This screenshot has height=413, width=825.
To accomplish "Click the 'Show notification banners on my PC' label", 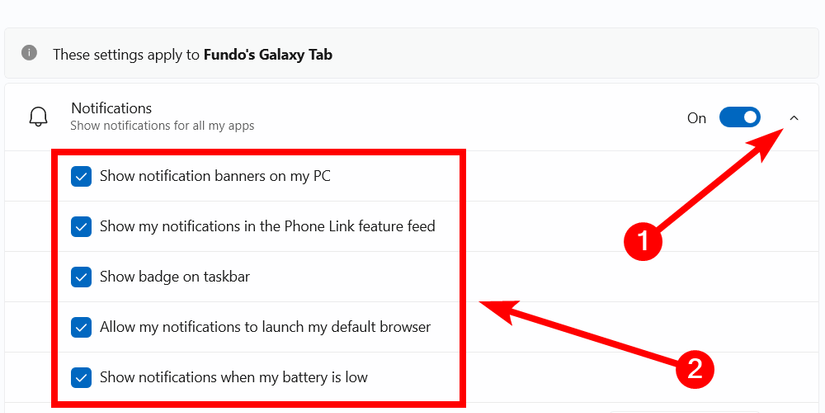I will (215, 177).
